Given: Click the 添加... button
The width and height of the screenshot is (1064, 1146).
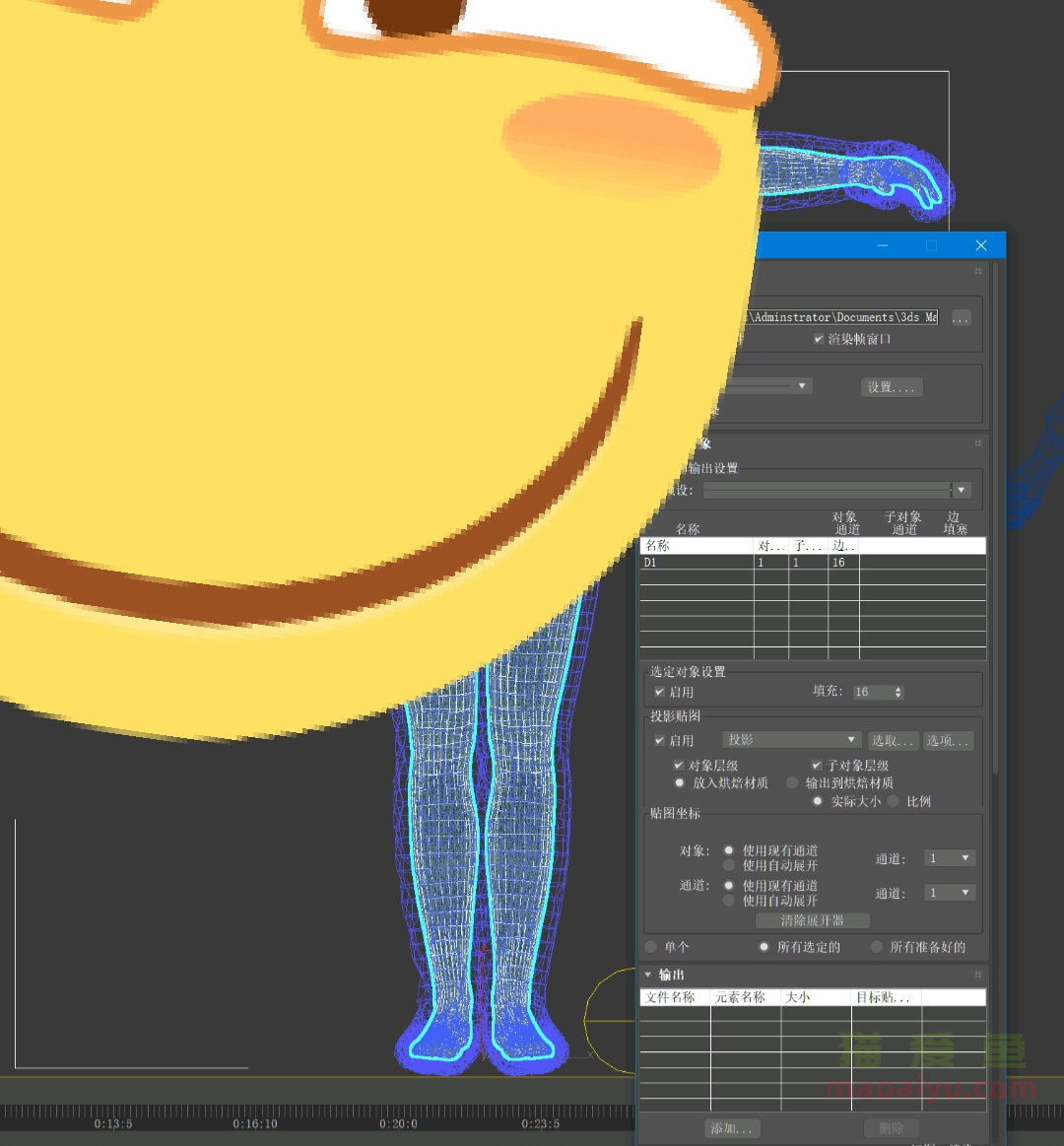Looking at the screenshot, I should [732, 1128].
